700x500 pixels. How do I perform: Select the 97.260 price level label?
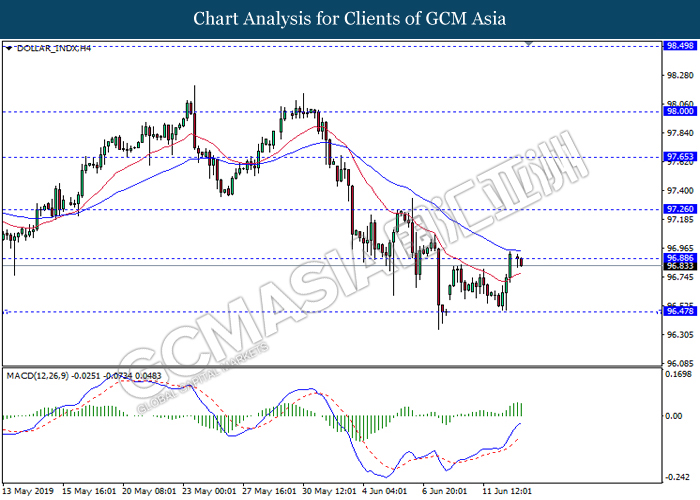(679, 209)
